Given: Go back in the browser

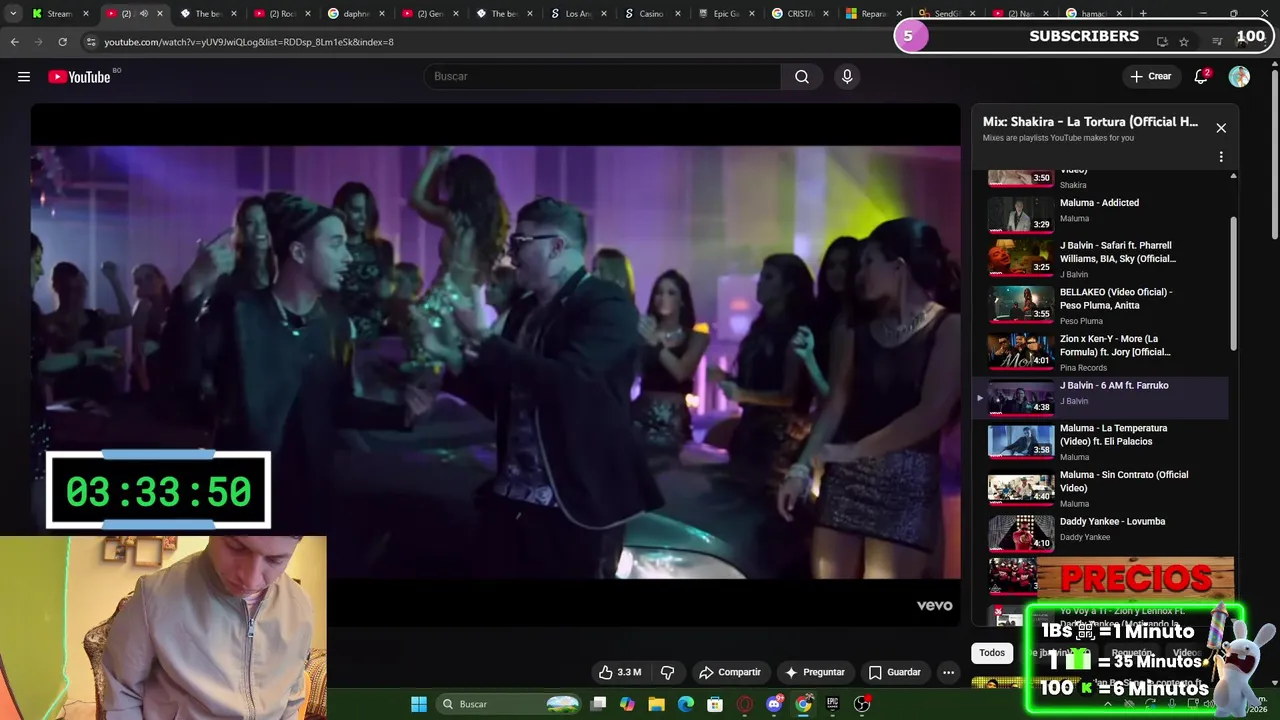Looking at the screenshot, I should click(14, 42).
